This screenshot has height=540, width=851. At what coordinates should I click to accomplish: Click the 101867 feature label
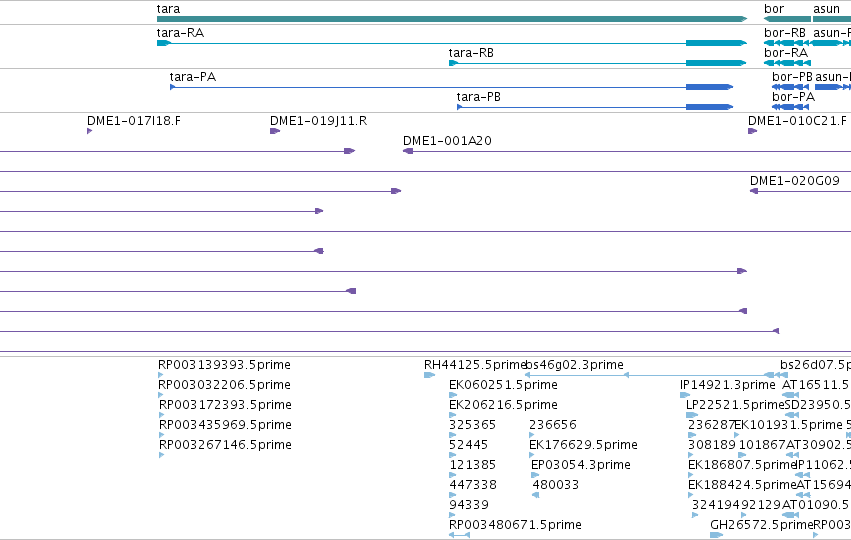[762, 444]
